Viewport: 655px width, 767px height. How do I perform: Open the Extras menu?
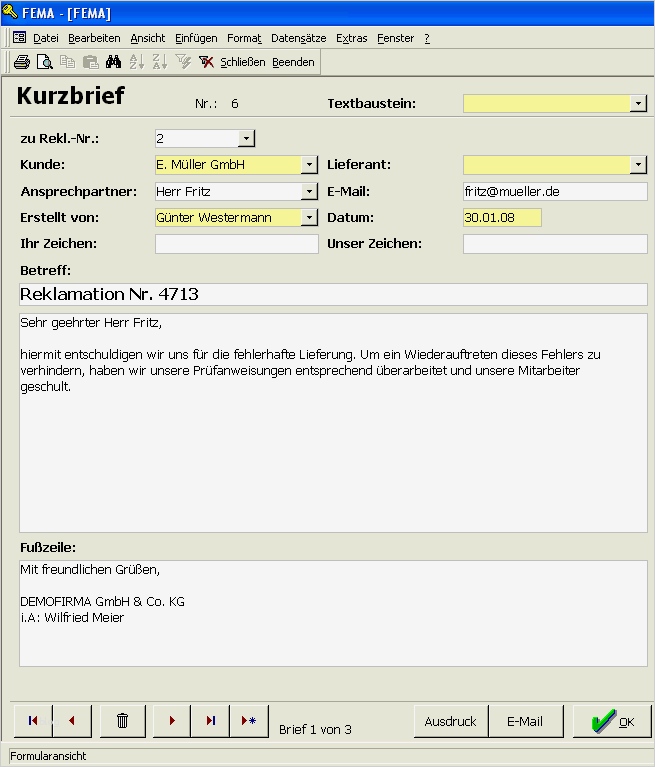point(352,38)
